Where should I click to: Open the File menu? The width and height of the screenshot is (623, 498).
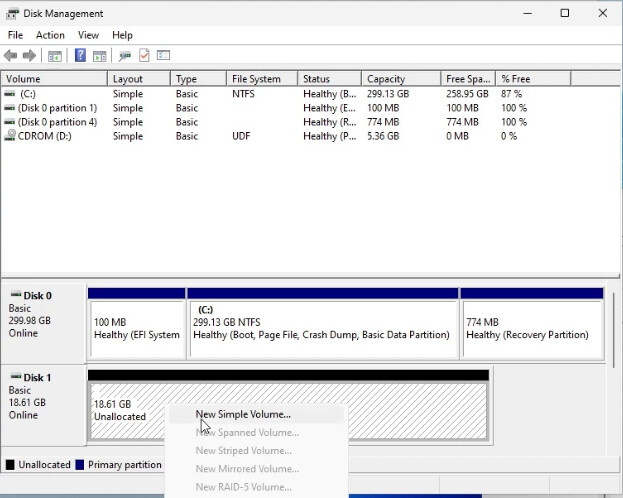tap(15, 35)
